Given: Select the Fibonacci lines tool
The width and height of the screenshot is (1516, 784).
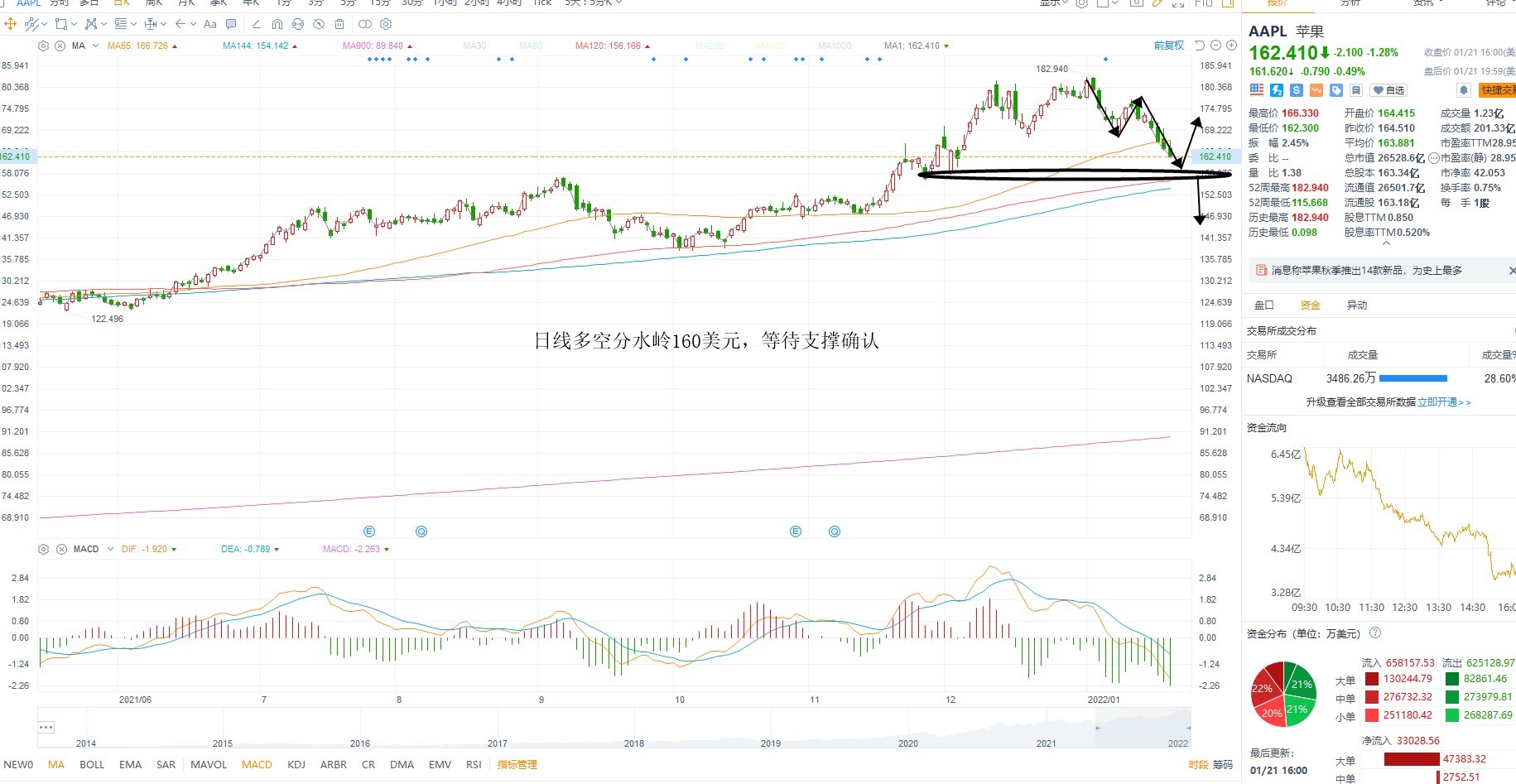Looking at the screenshot, I should 121,24.
